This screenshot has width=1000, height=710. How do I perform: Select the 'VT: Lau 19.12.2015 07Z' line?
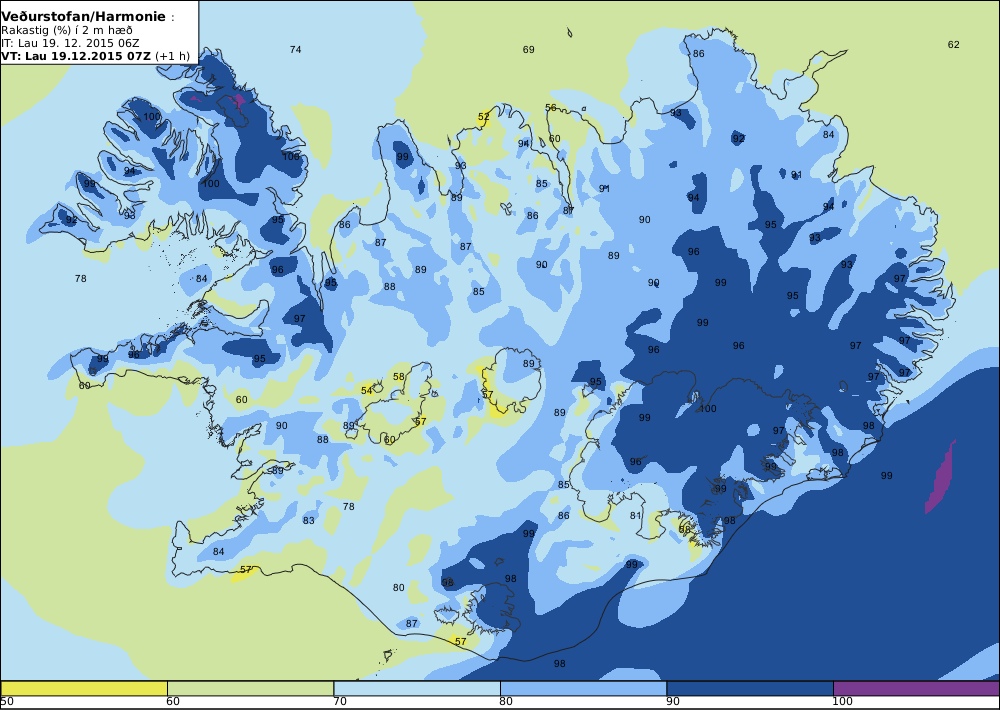[76, 56]
